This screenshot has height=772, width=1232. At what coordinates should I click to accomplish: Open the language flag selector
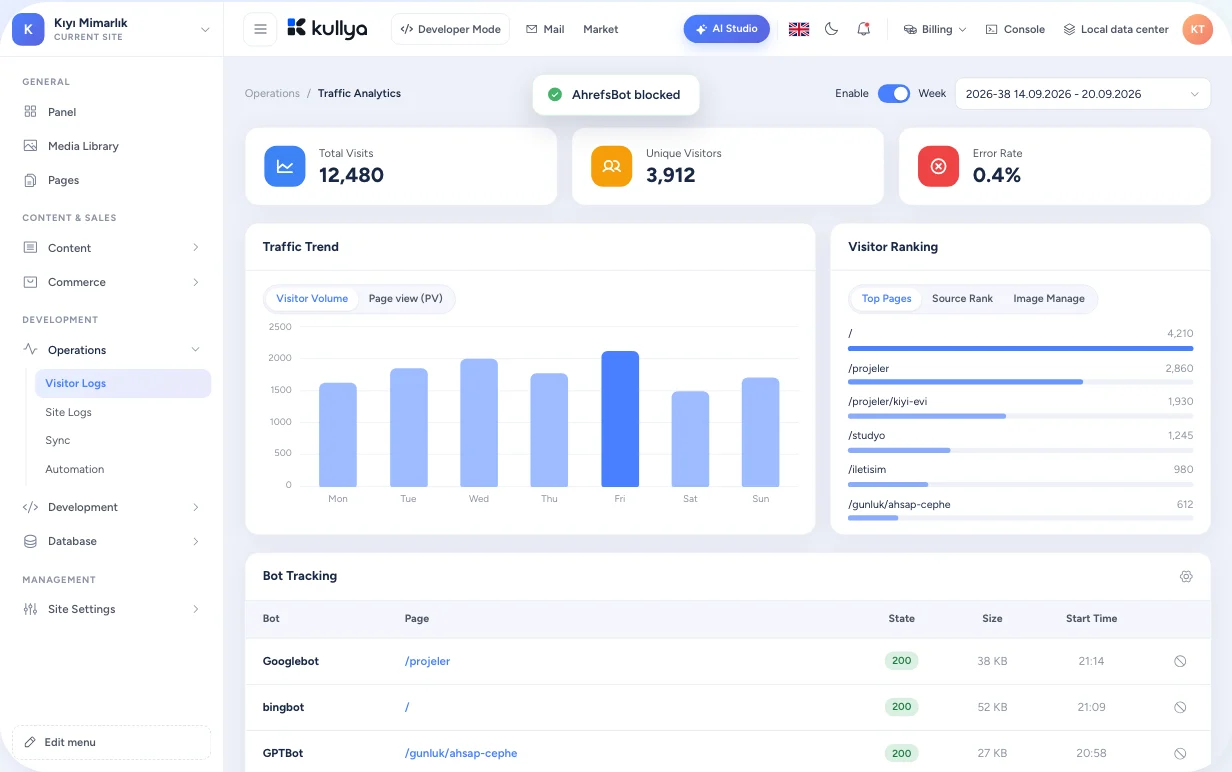point(799,29)
